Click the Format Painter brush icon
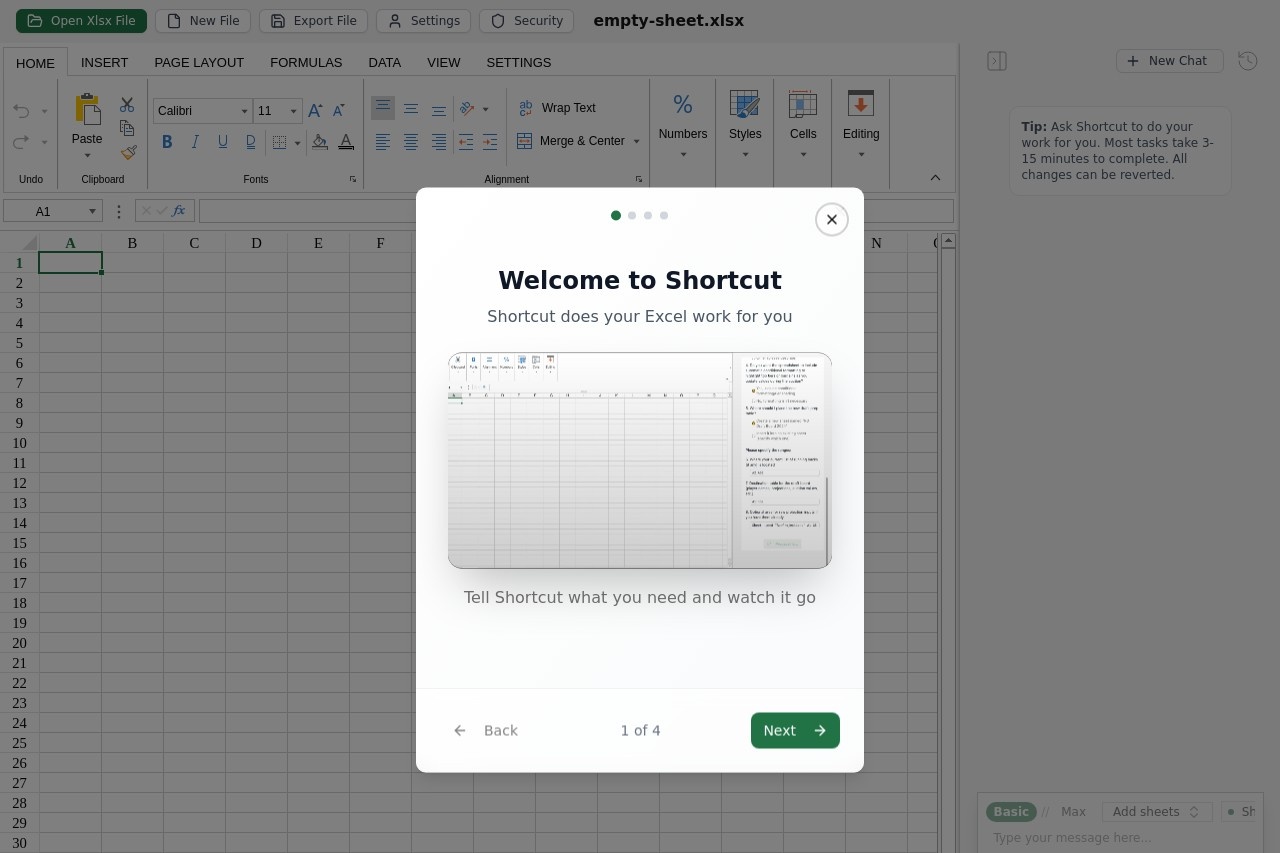The width and height of the screenshot is (1280, 853). [x=128, y=152]
